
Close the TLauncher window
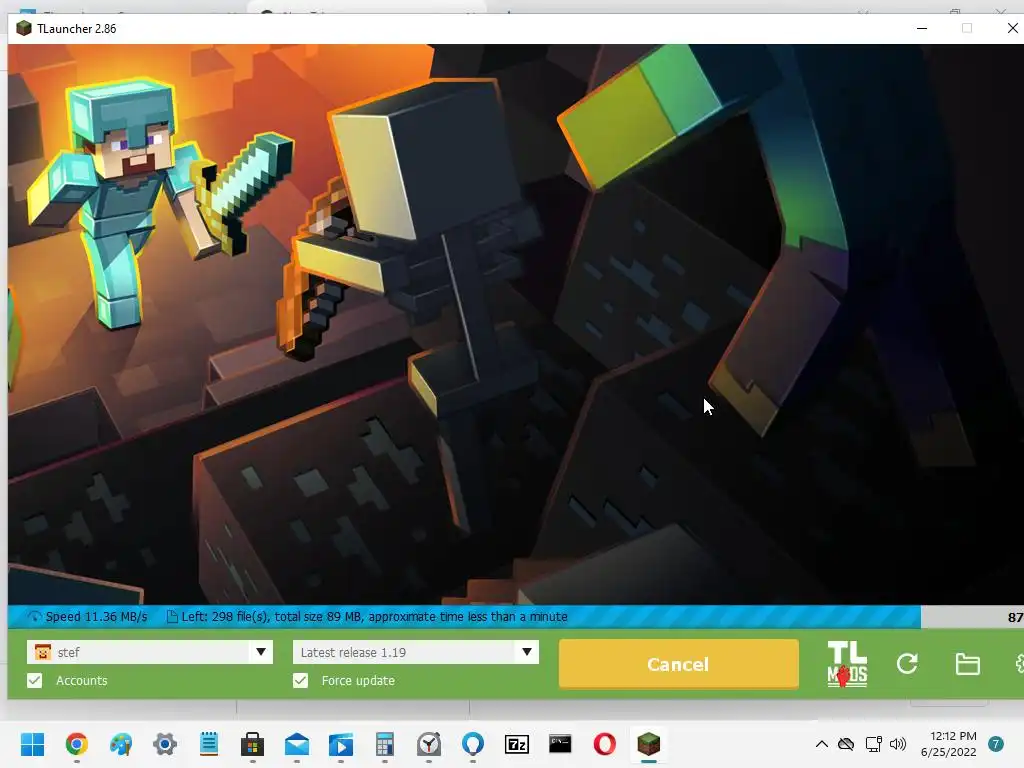(x=1012, y=28)
